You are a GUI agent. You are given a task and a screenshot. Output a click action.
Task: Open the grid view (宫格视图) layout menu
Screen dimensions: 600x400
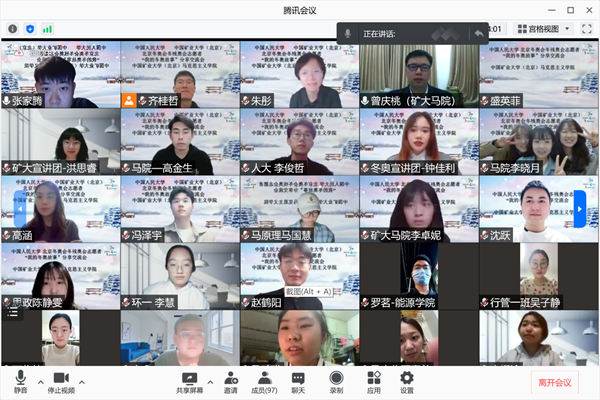[x=548, y=29]
